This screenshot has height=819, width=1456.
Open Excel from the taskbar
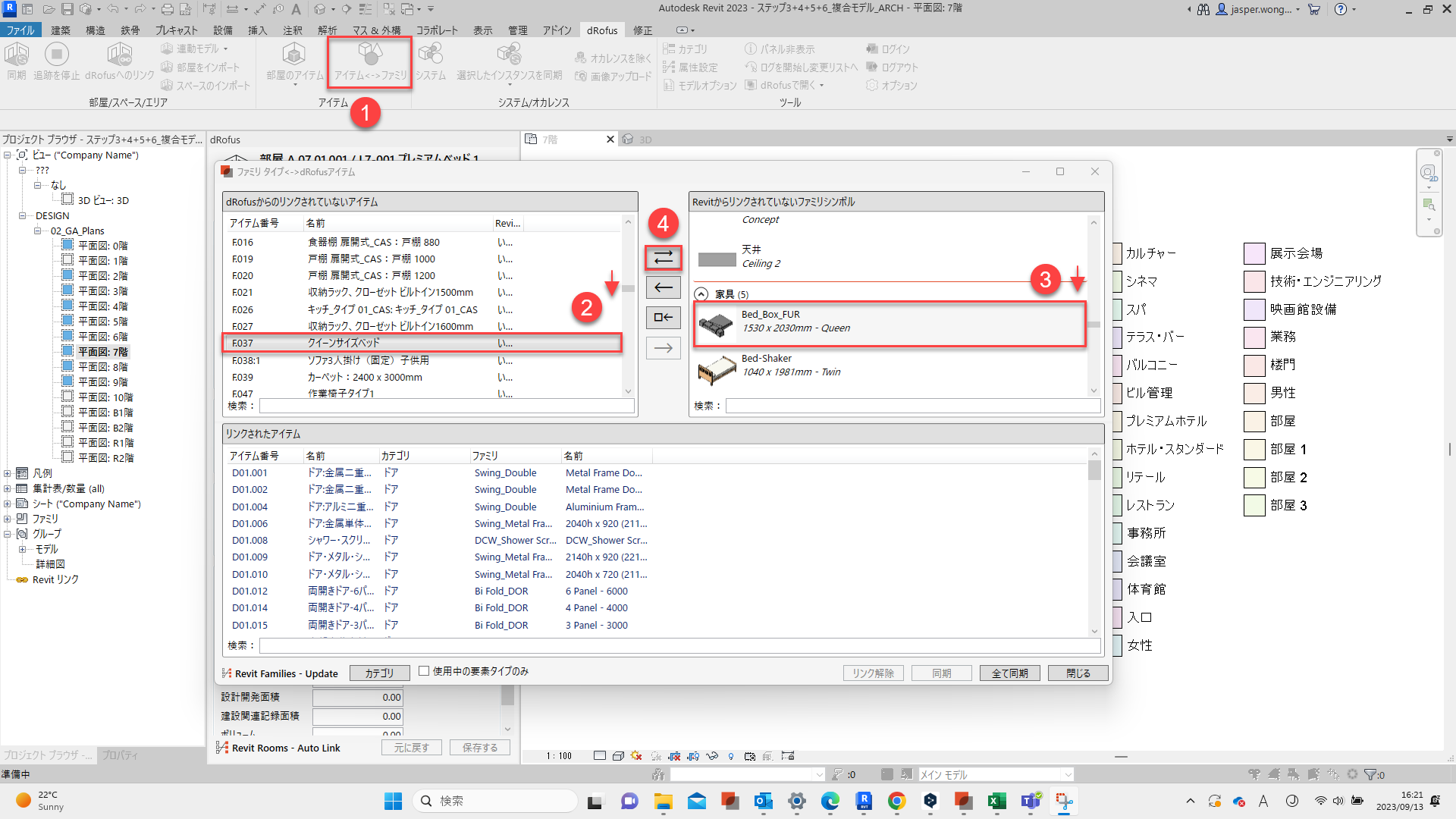tap(996, 801)
